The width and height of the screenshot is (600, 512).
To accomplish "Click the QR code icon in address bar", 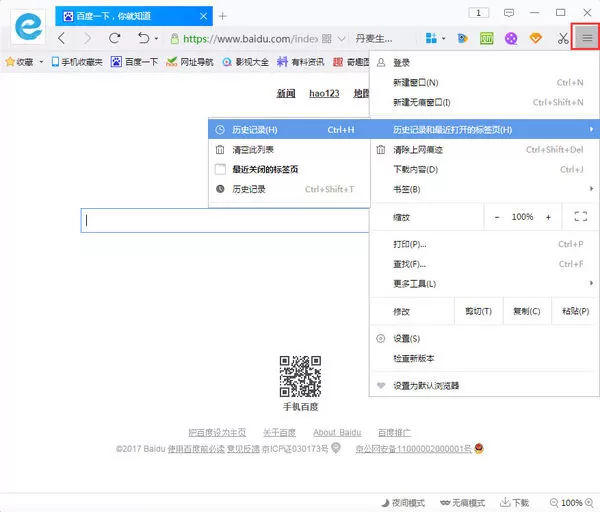I will (x=326, y=39).
